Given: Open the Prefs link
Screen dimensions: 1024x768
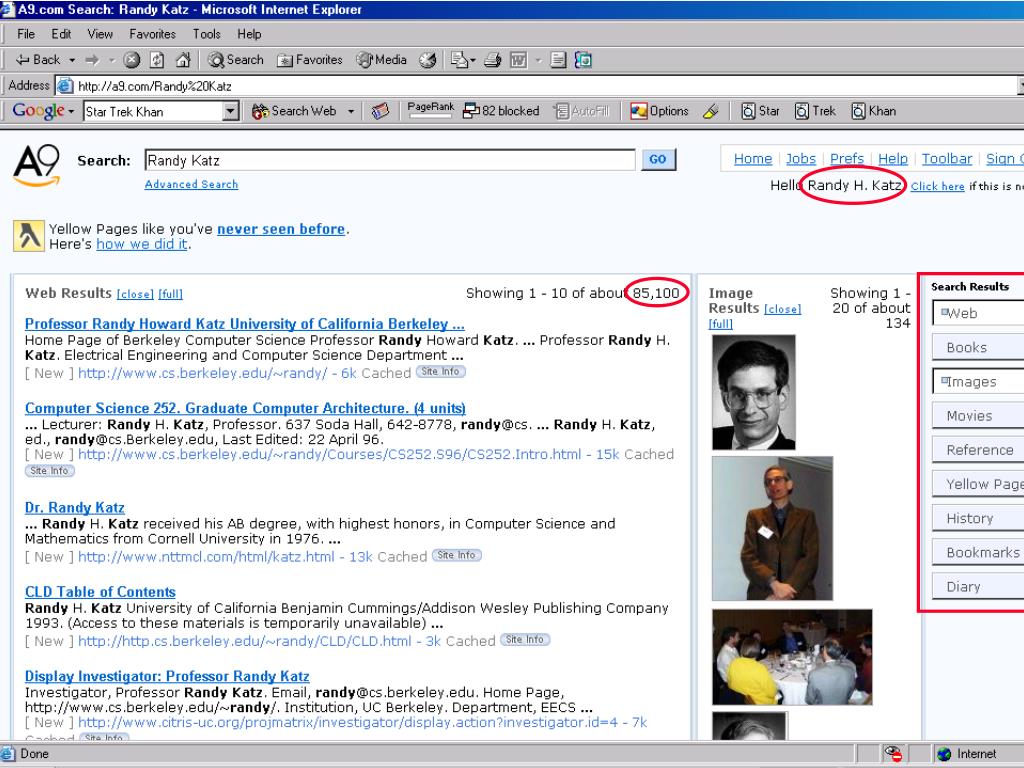Looking at the screenshot, I should [847, 158].
